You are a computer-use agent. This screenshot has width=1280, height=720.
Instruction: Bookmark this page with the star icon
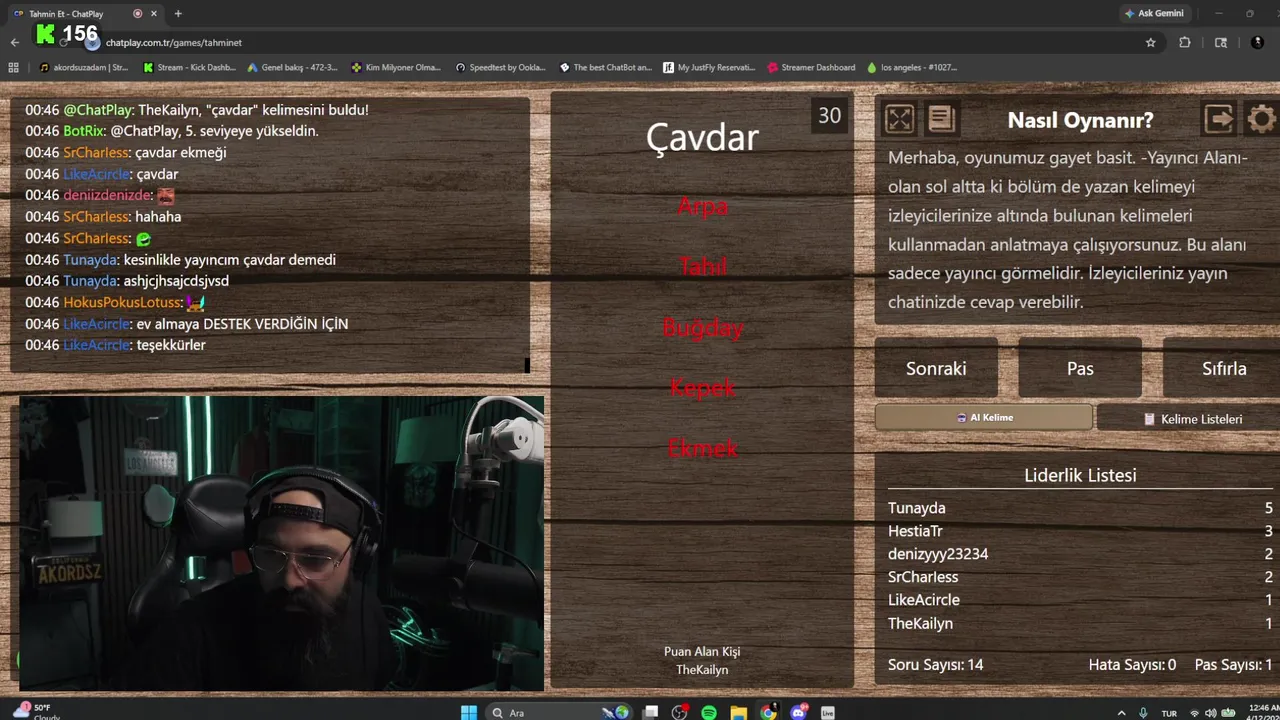pos(1150,43)
